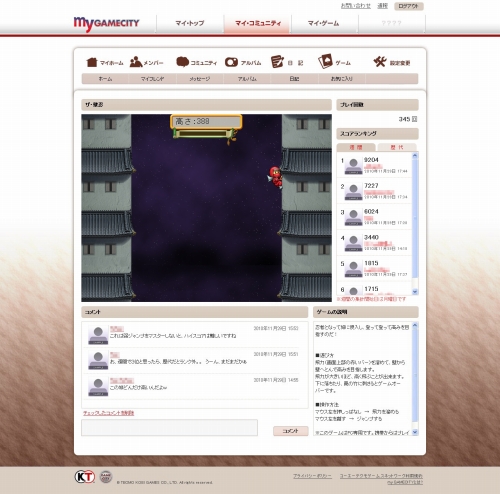Click username link under score 9204
Screen dimensions: 500x494
coord(373,166)
